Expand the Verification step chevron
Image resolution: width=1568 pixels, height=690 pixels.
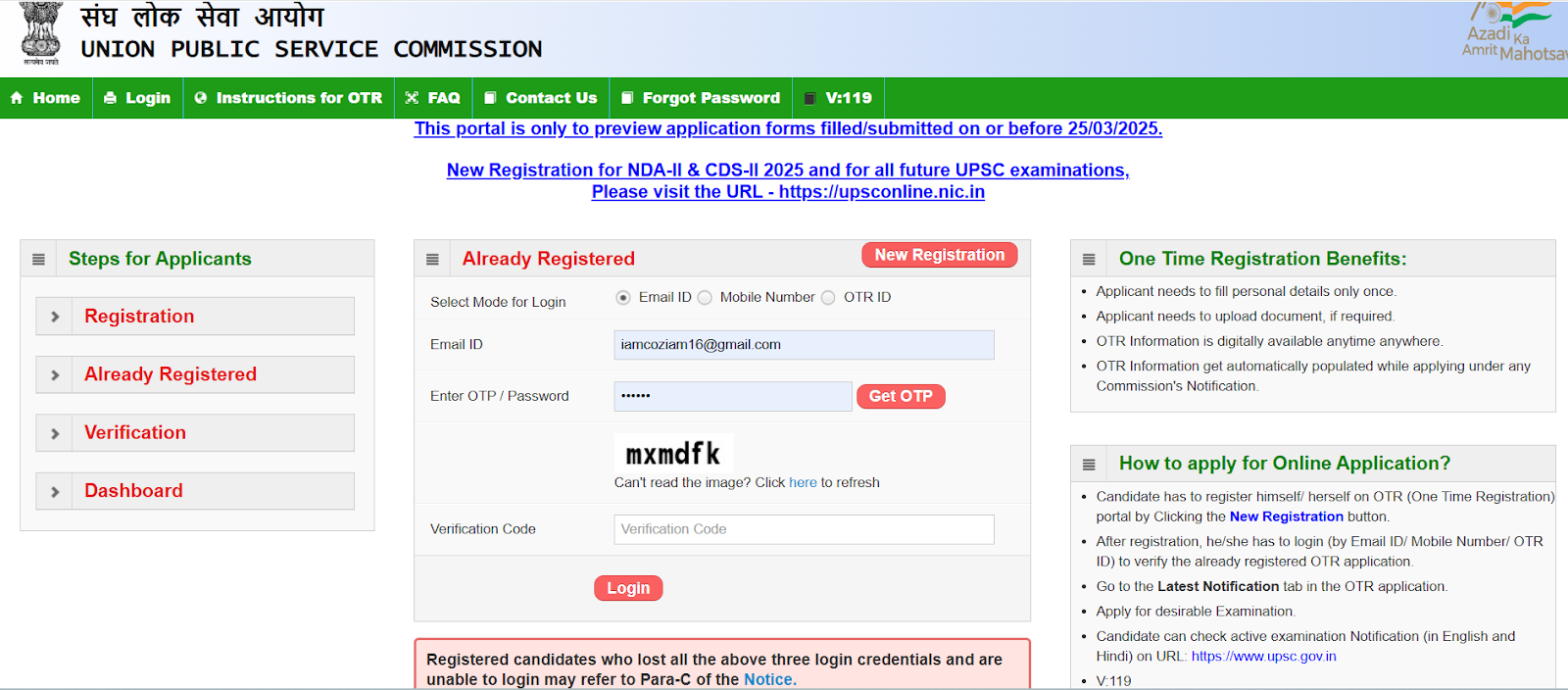tap(55, 433)
